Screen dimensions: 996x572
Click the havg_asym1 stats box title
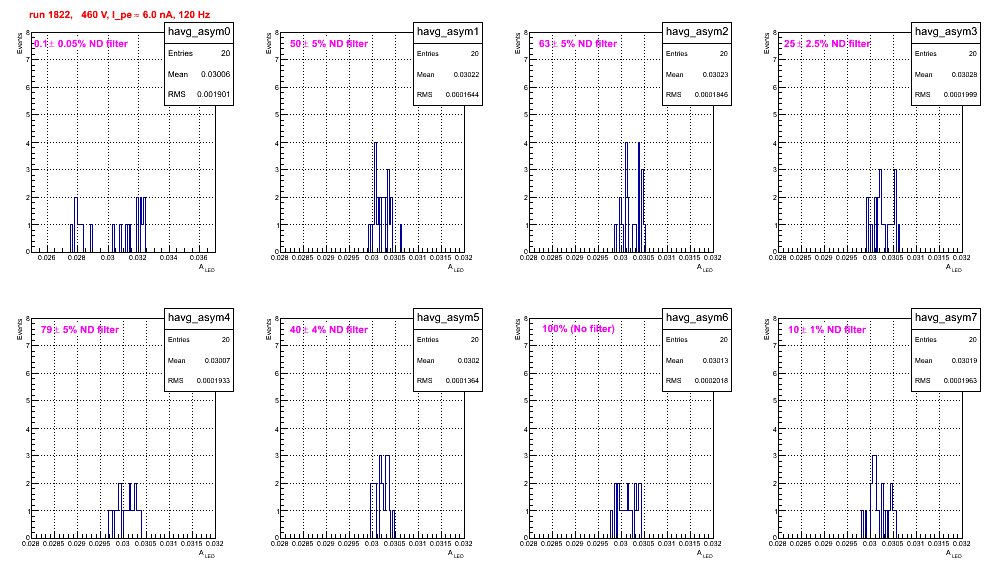[x=448, y=32]
